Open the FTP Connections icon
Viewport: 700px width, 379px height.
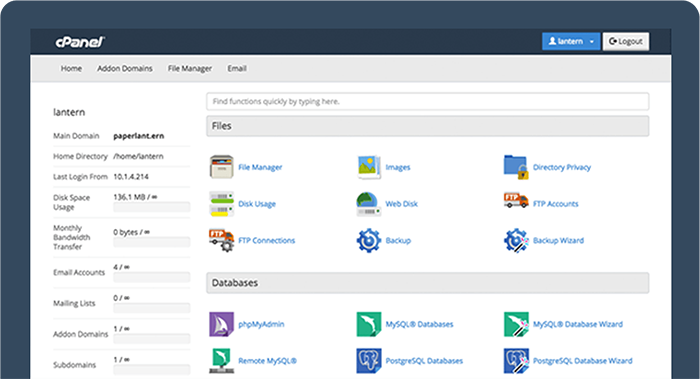(x=221, y=240)
